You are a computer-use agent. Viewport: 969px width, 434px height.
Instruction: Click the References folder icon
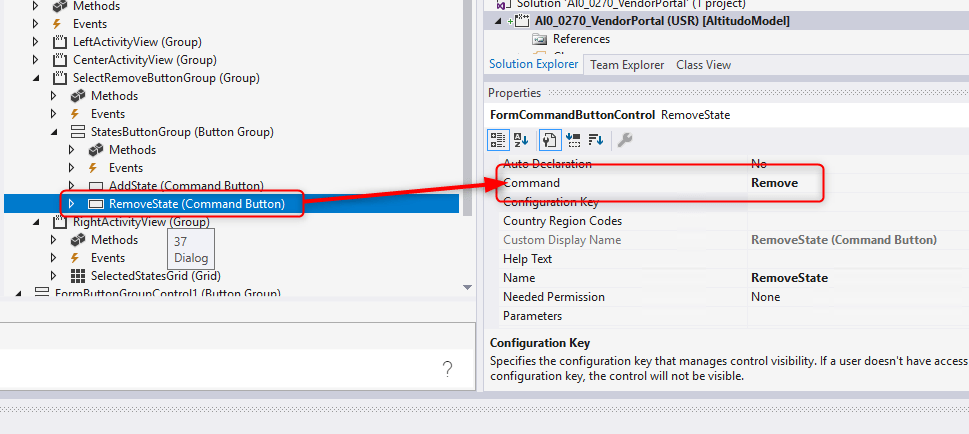(540, 39)
